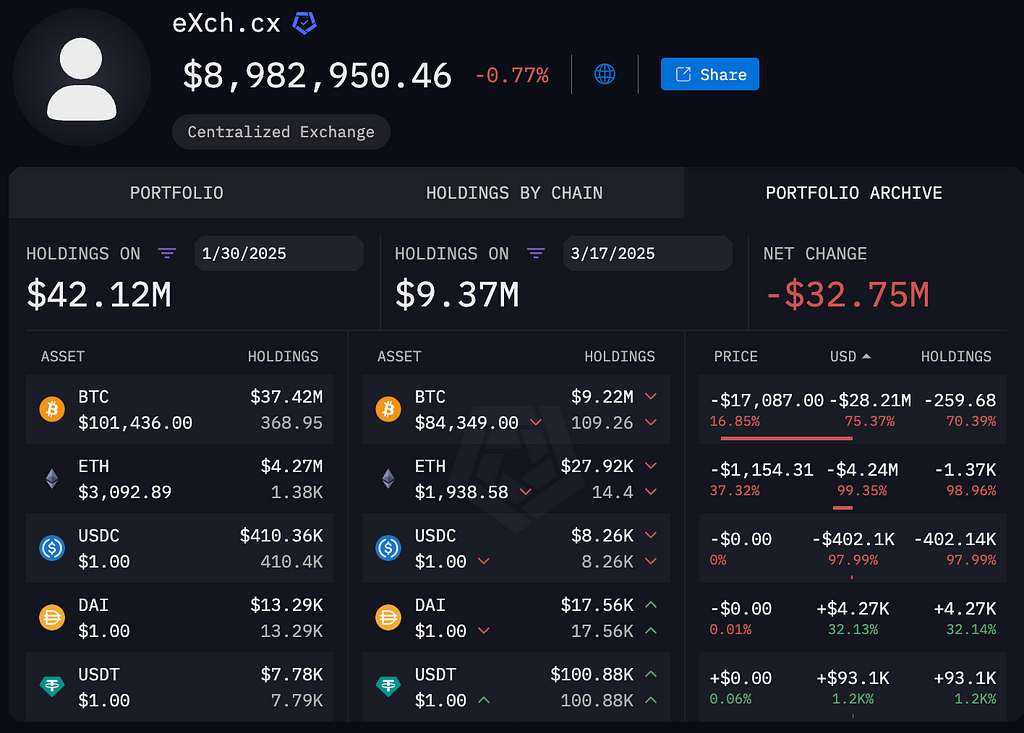Click the verified badge beside eXch.cx

click(304, 23)
